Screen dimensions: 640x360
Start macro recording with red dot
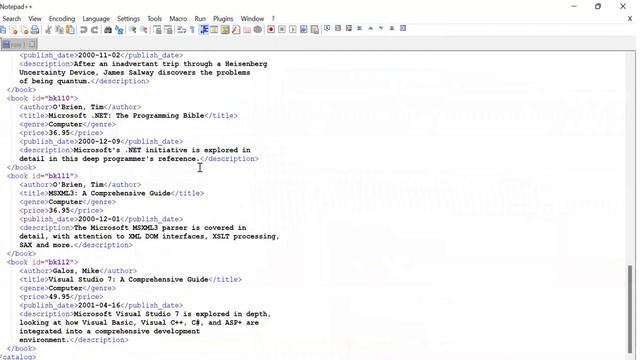271,30
